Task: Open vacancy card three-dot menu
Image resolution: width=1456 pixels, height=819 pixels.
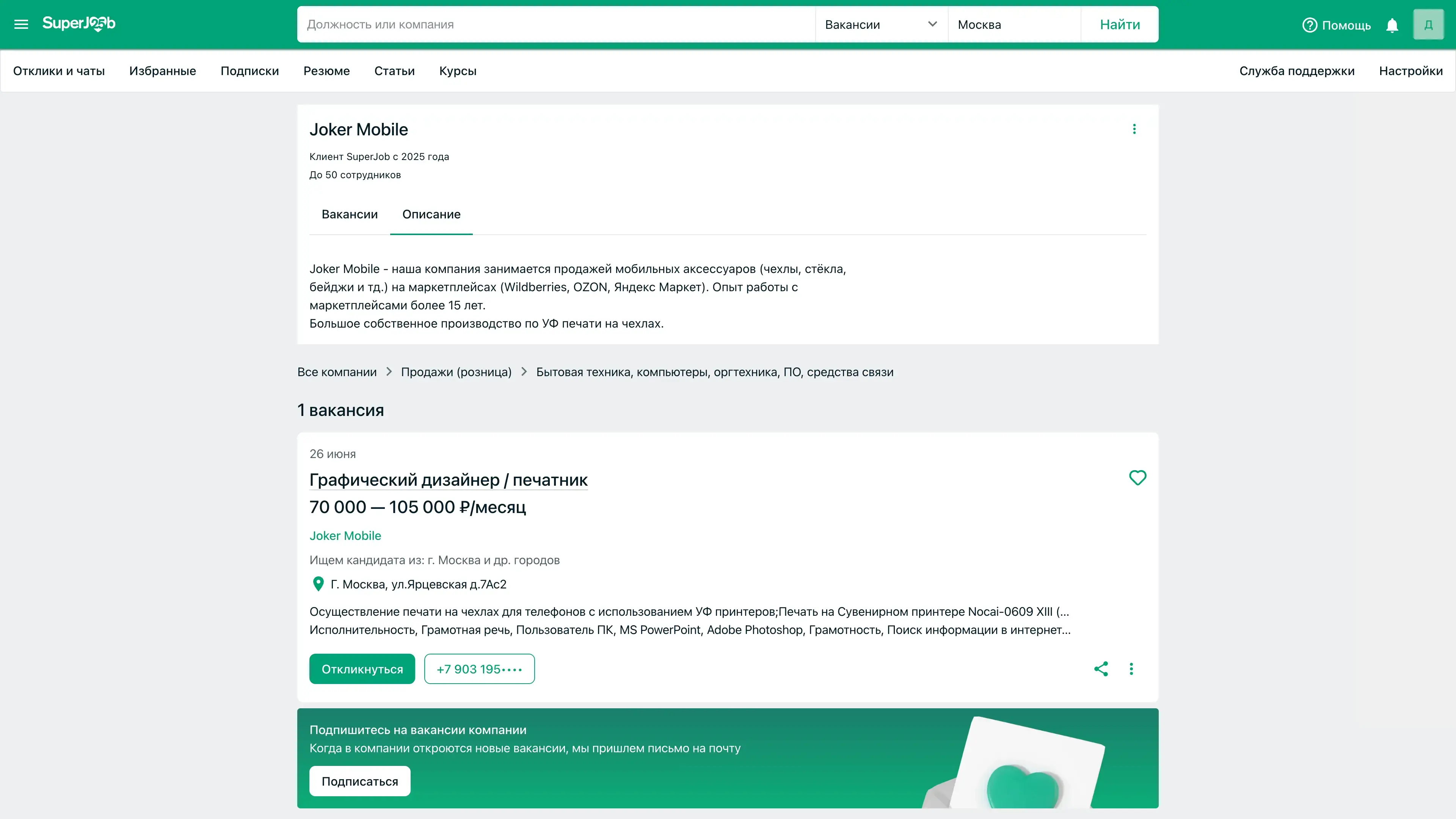Action: click(1131, 669)
